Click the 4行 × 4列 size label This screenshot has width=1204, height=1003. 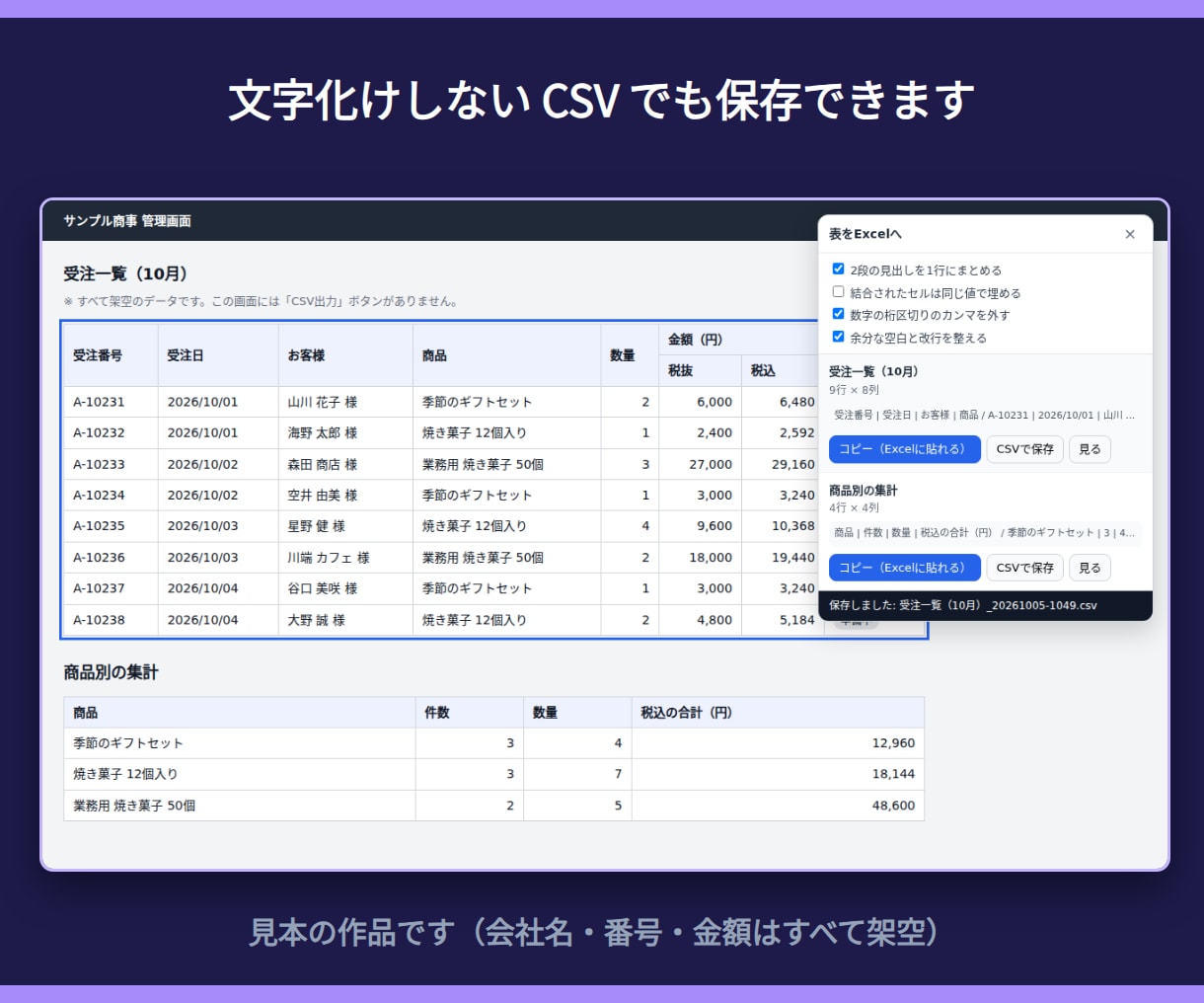854,507
